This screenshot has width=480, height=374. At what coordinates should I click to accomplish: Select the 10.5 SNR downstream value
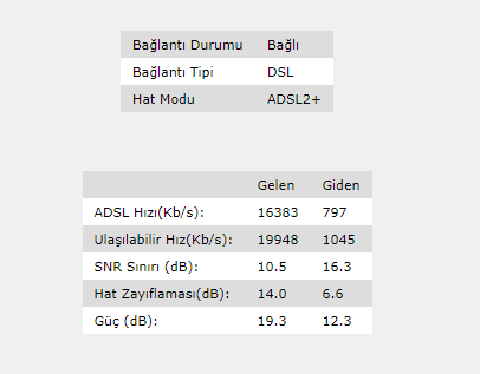click(272, 267)
